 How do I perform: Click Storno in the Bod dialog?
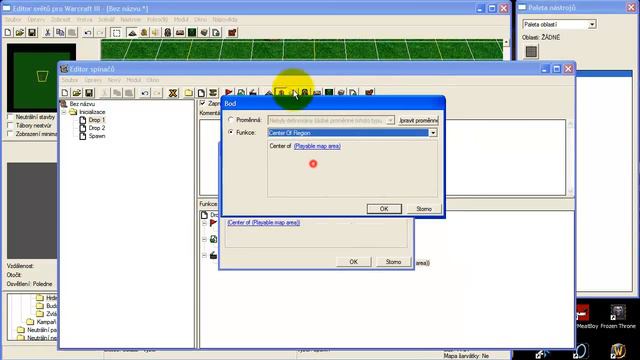(424, 209)
